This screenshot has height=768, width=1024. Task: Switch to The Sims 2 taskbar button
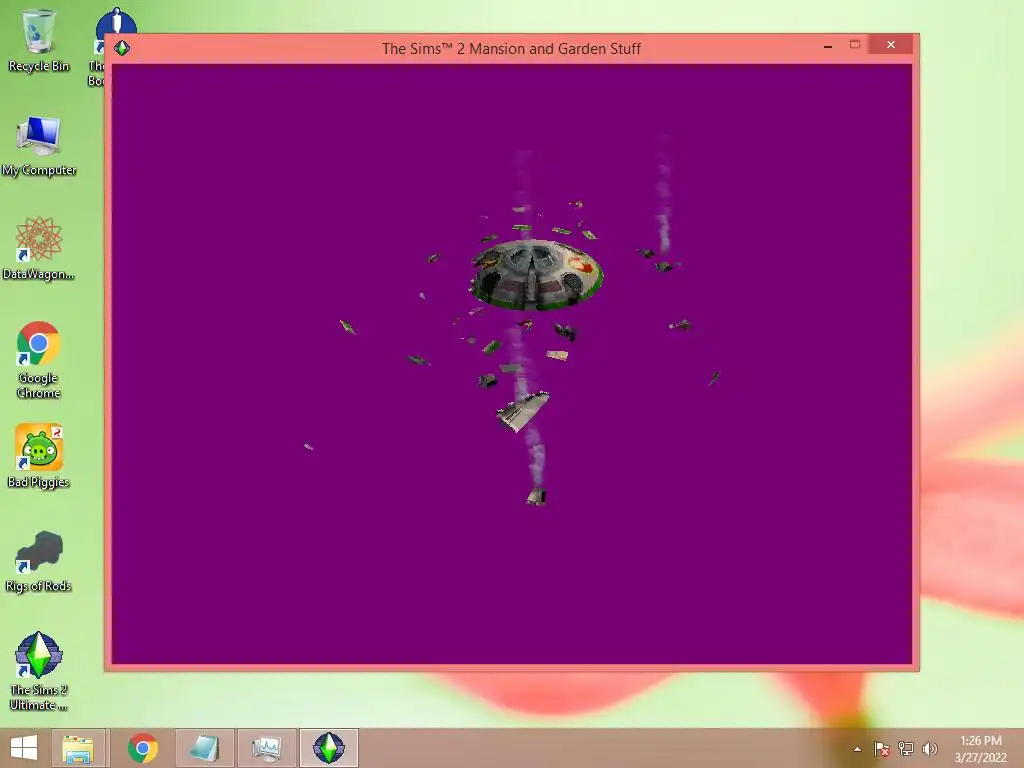328,748
